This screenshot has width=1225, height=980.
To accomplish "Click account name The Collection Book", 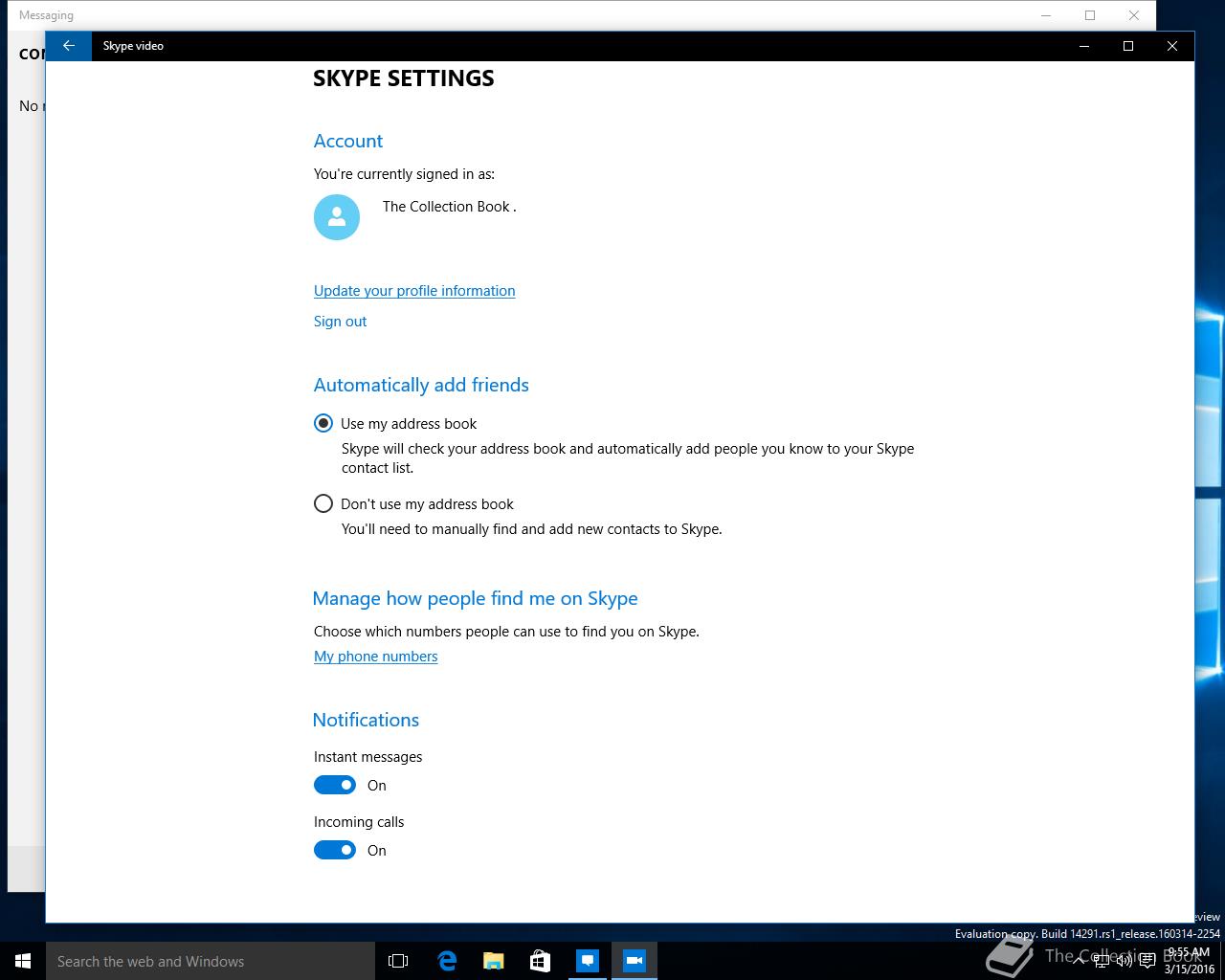I will coord(449,207).
